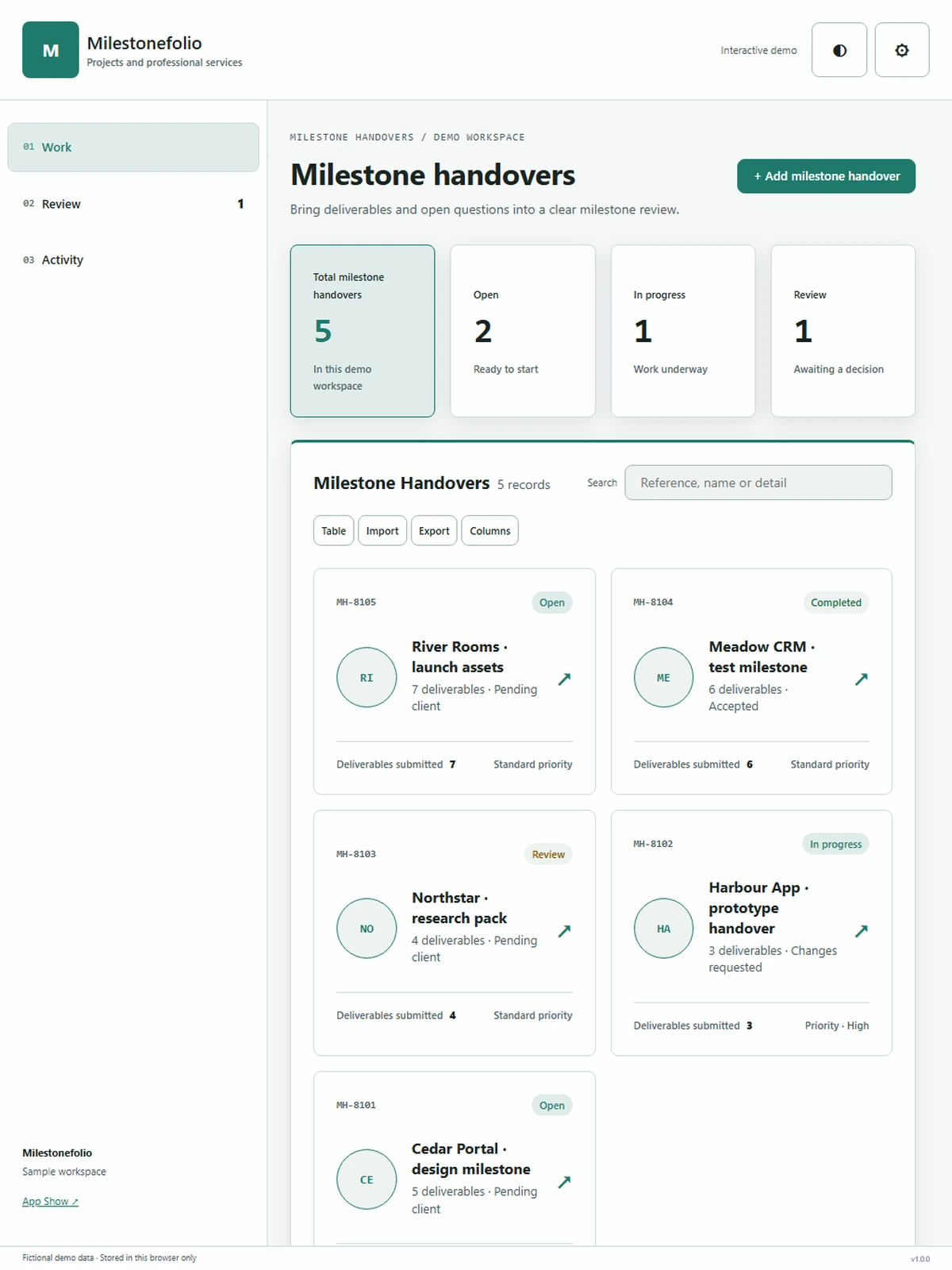Open River Rooms card arrow icon
Viewport: 952px width, 1270px height.
click(x=564, y=679)
